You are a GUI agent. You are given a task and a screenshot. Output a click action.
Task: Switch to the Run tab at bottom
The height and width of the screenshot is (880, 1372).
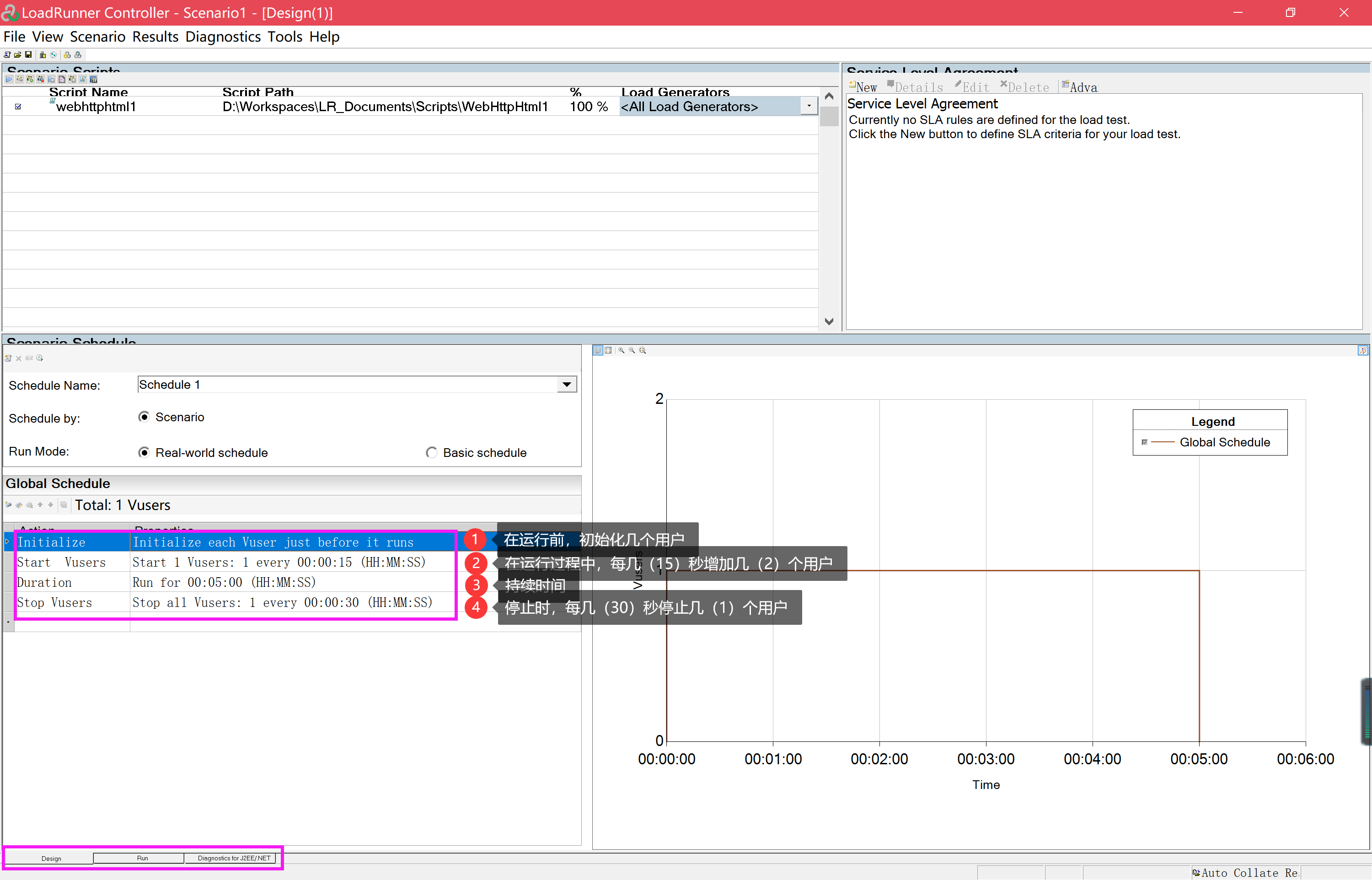click(142, 859)
